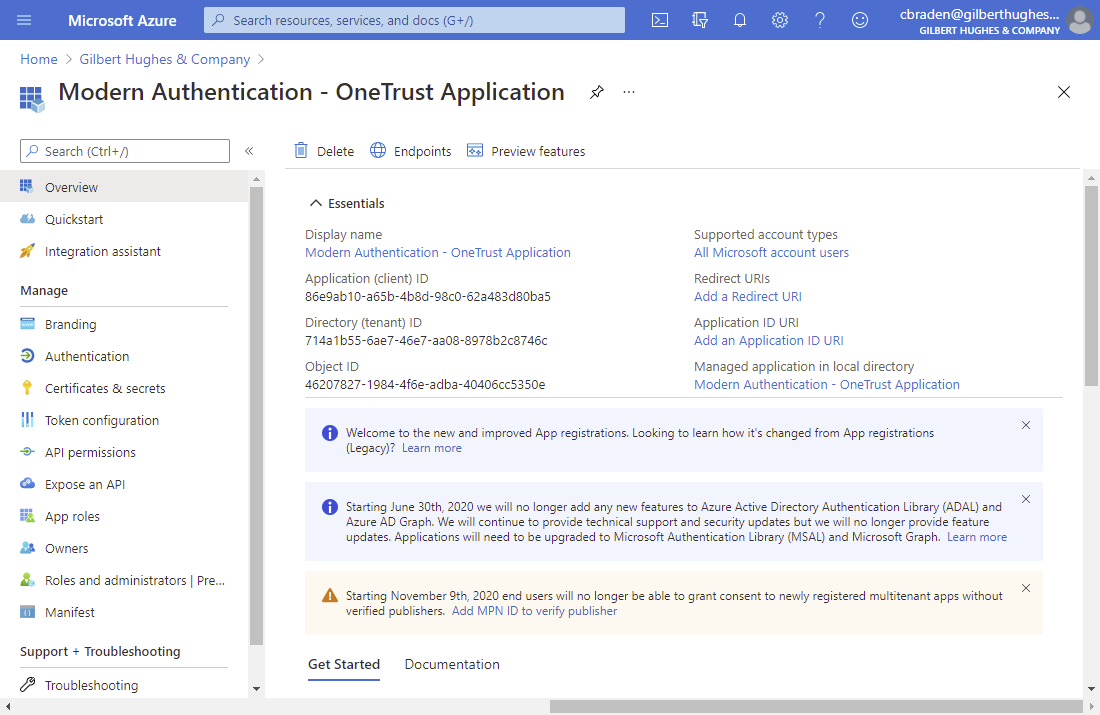Open the Manifest editor page

124,613
